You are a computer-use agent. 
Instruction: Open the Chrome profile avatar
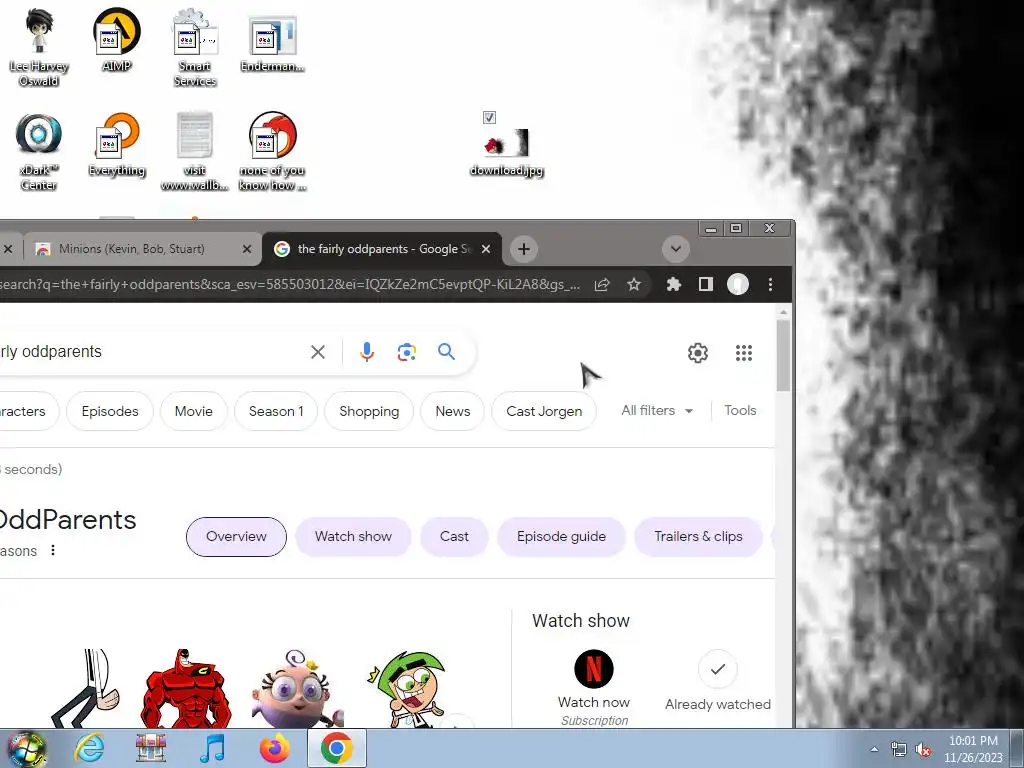pyautogui.click(x=738, y=285)
